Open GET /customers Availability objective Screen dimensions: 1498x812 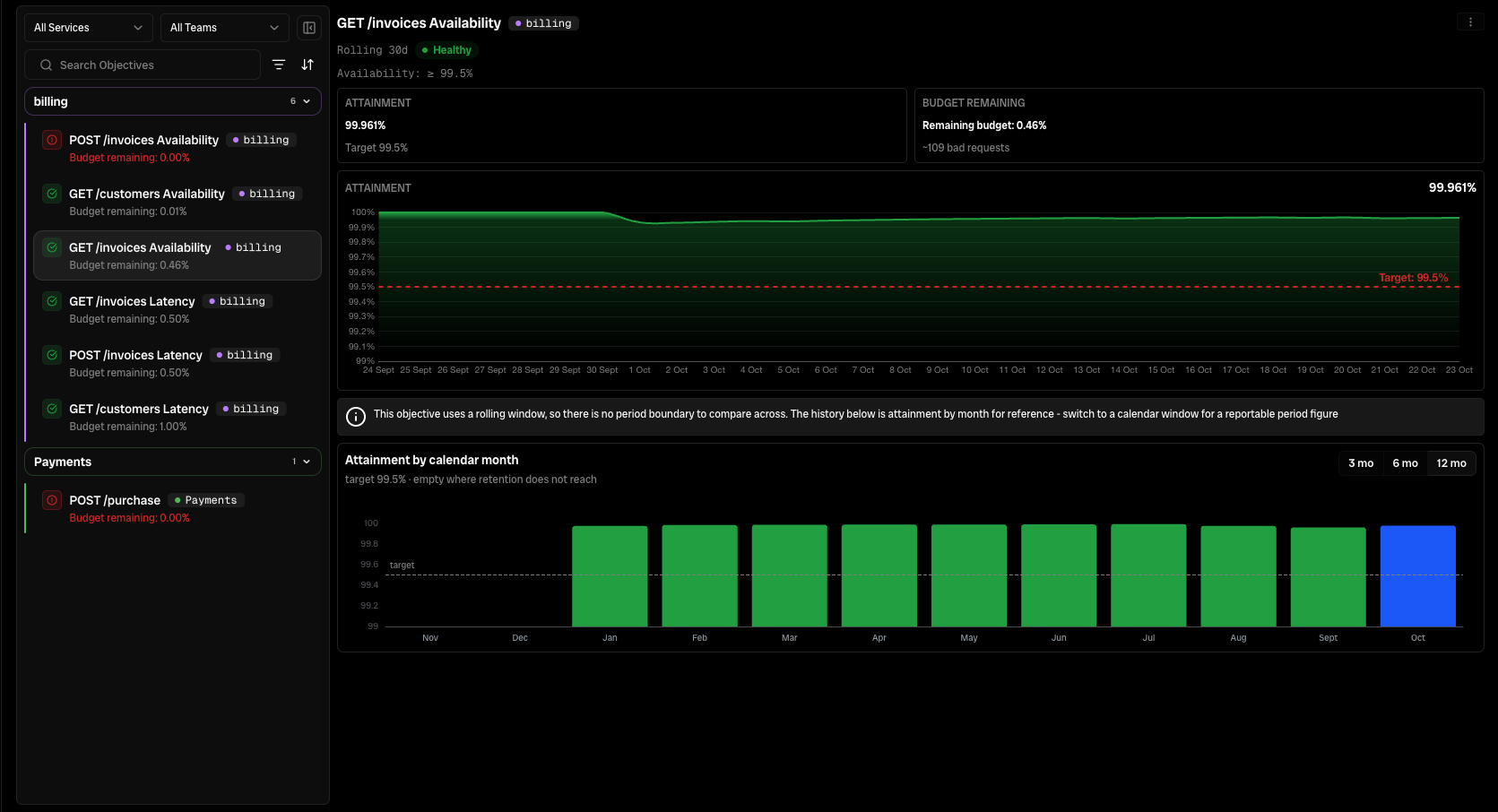178,202
